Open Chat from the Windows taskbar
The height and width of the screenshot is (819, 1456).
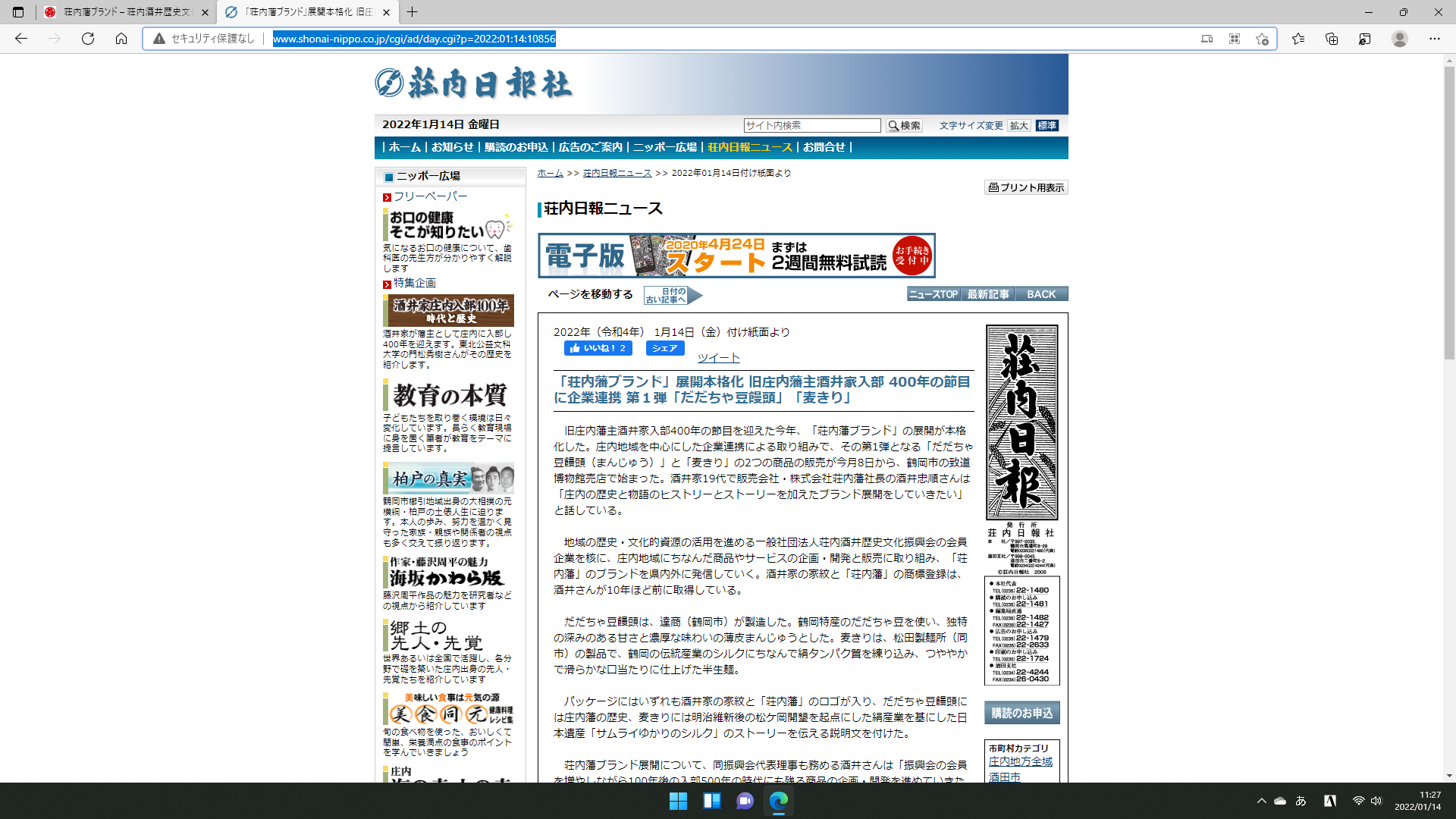745,801
